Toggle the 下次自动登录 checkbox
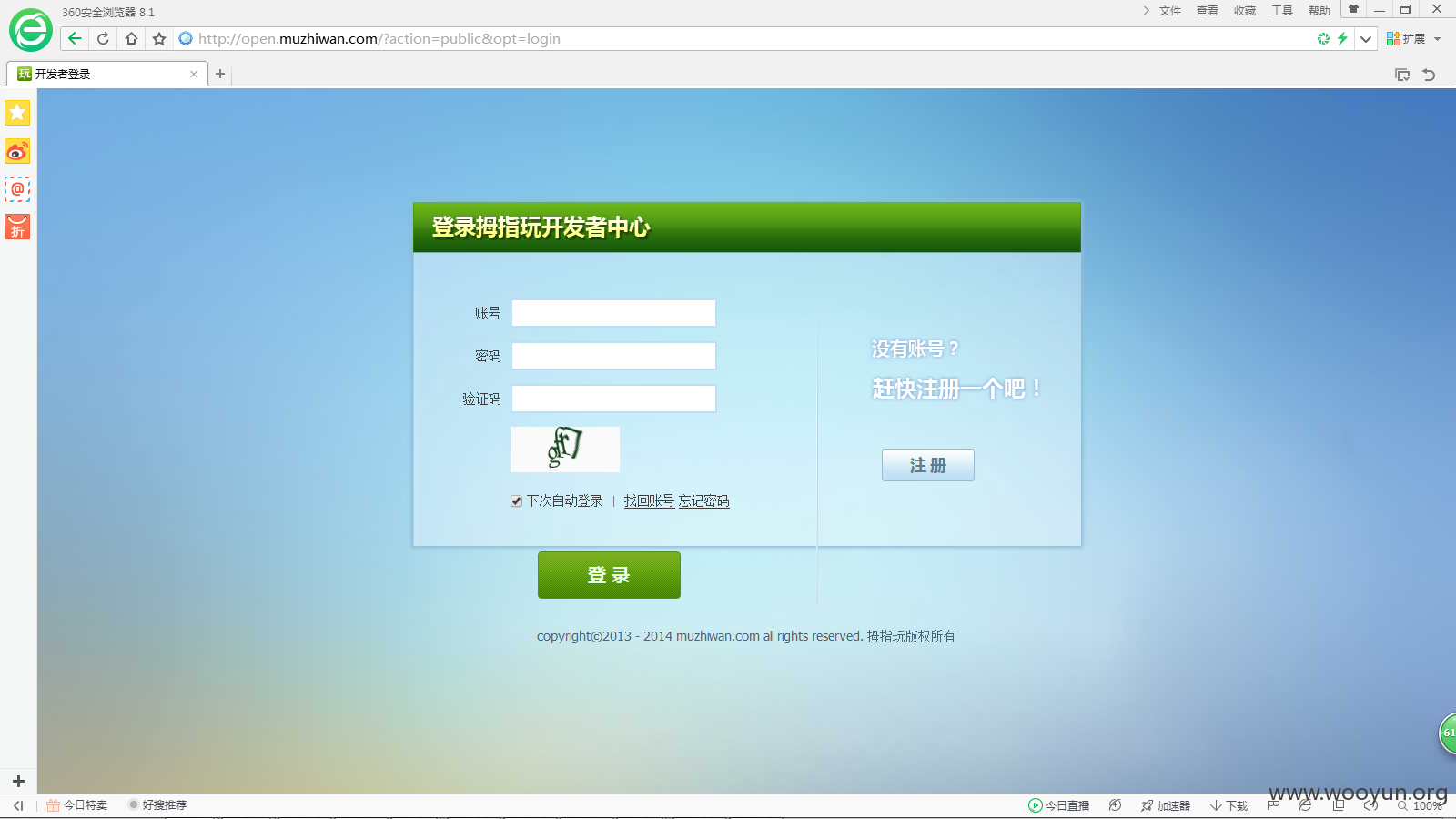This screenshot has width=1456, height=819. (516, 501)
